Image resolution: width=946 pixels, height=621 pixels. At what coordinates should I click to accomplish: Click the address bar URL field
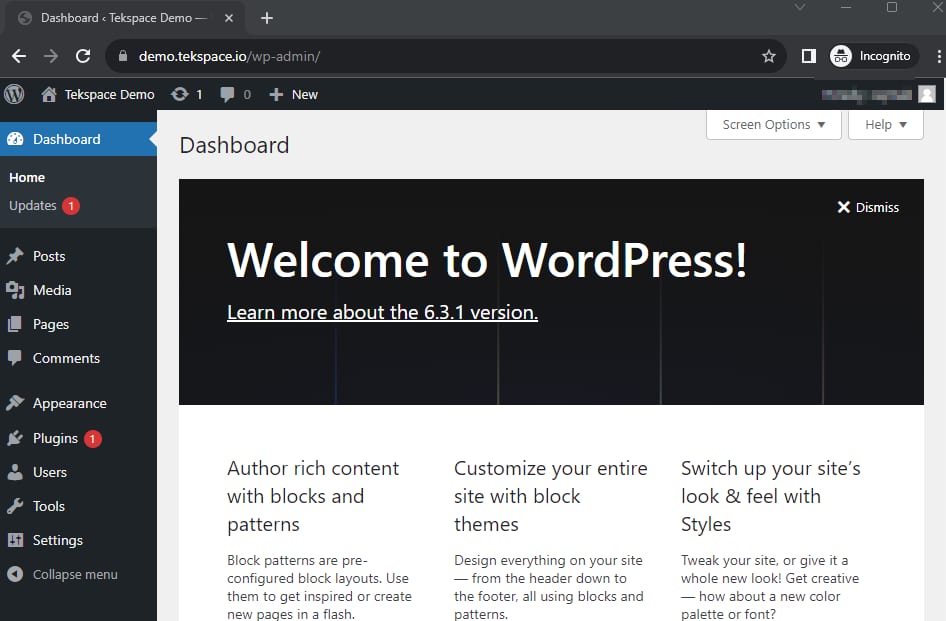[x=446, y=56]
